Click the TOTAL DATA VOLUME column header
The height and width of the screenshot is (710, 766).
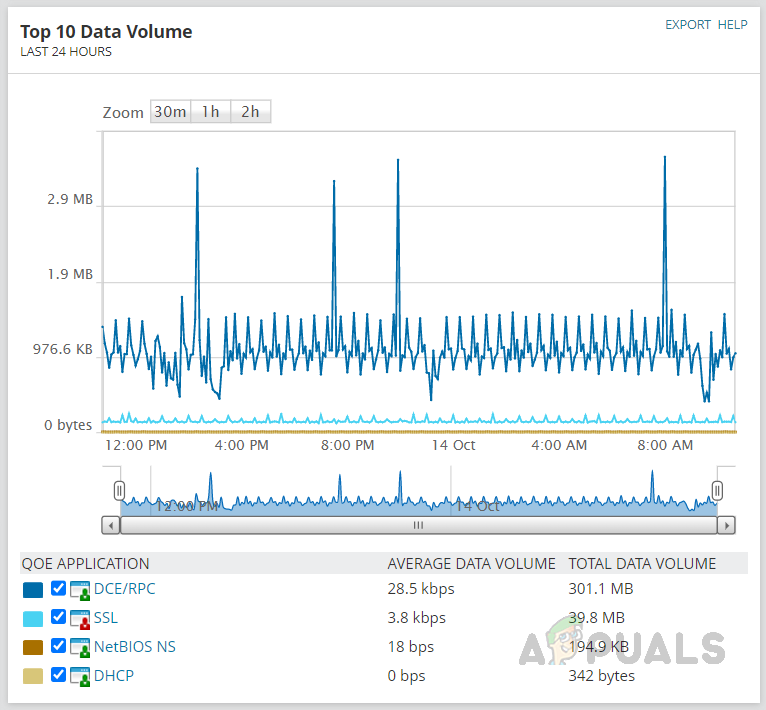(642, 563)
